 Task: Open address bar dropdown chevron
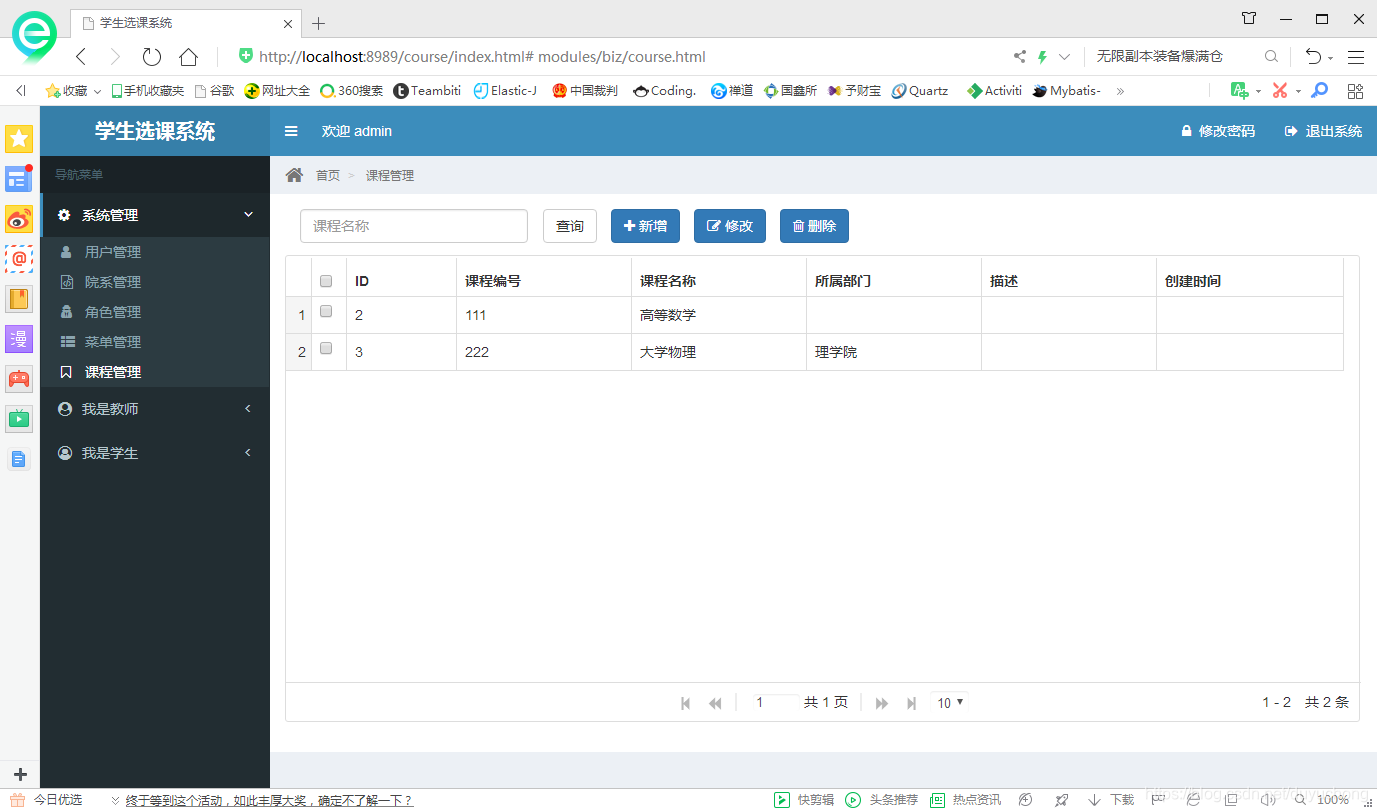[1064, 57]
